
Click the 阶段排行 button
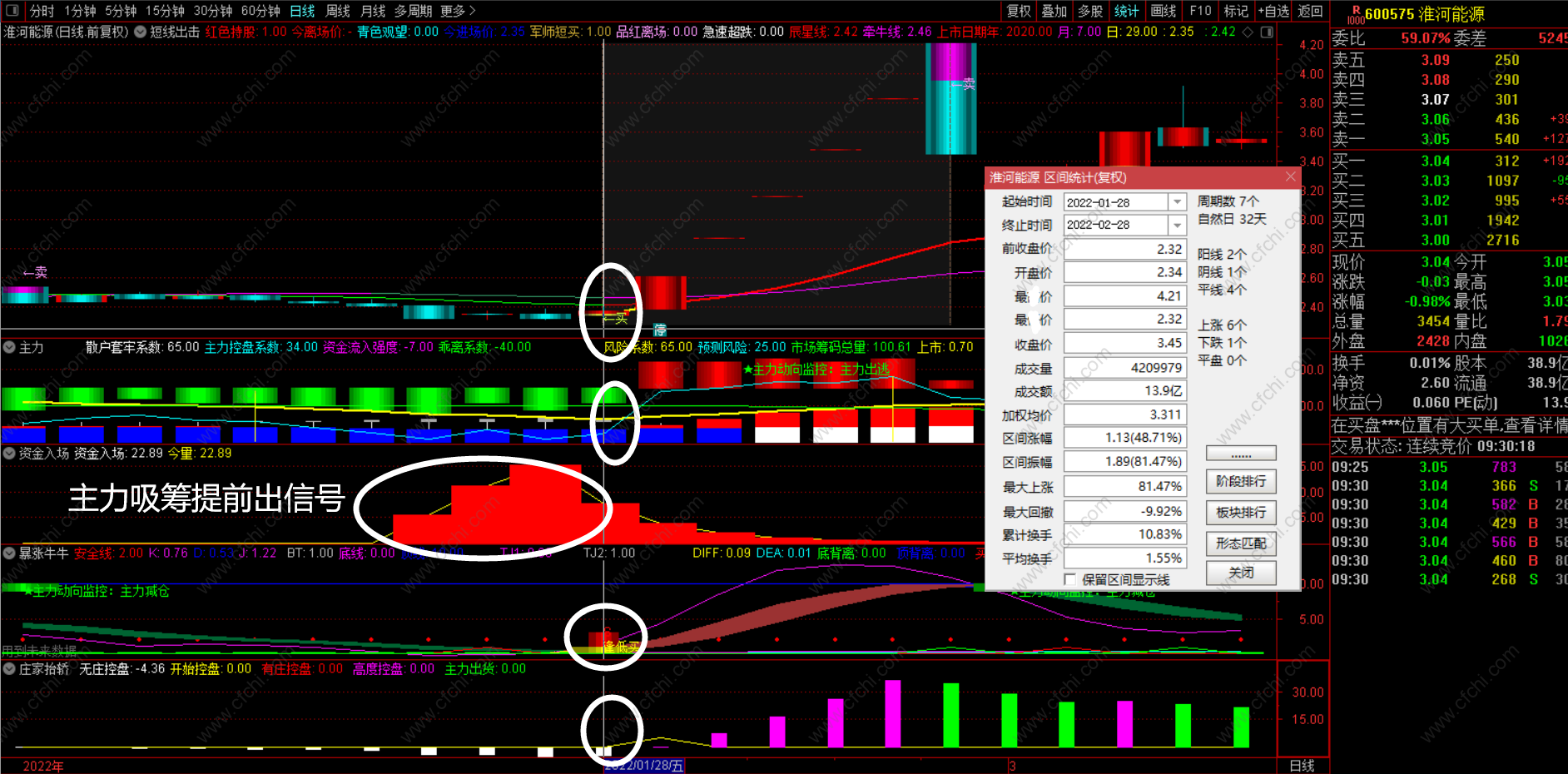pyautogui.click(x=1241, y=481)
